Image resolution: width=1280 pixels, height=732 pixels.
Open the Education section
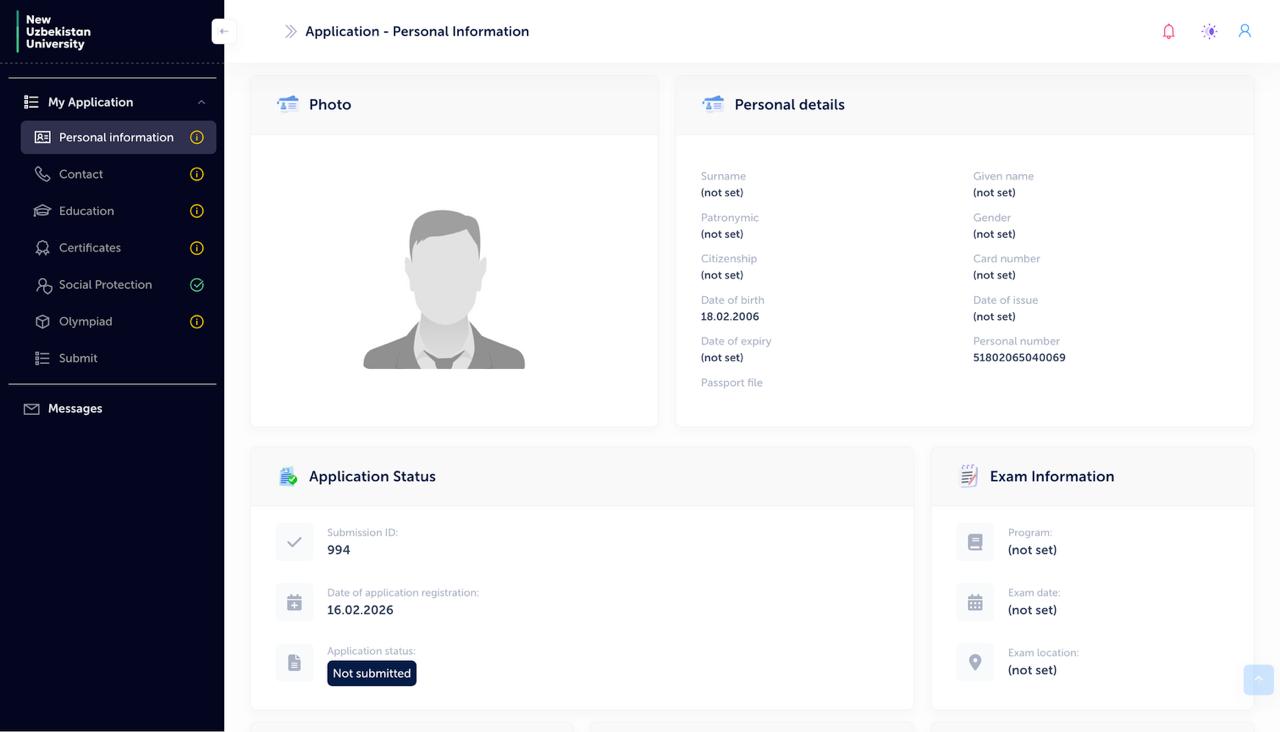pyautogui.click(x=86, y=211)
